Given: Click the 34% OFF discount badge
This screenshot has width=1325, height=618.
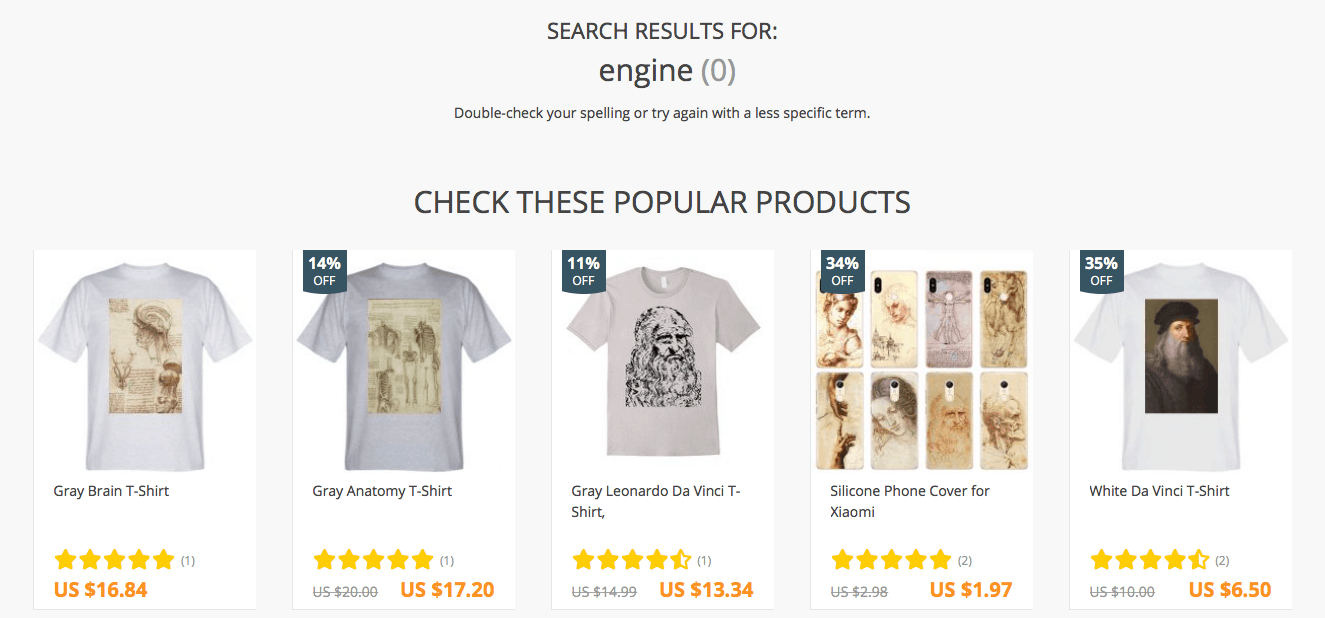Looking at the screenshot, I should (842, 272).
